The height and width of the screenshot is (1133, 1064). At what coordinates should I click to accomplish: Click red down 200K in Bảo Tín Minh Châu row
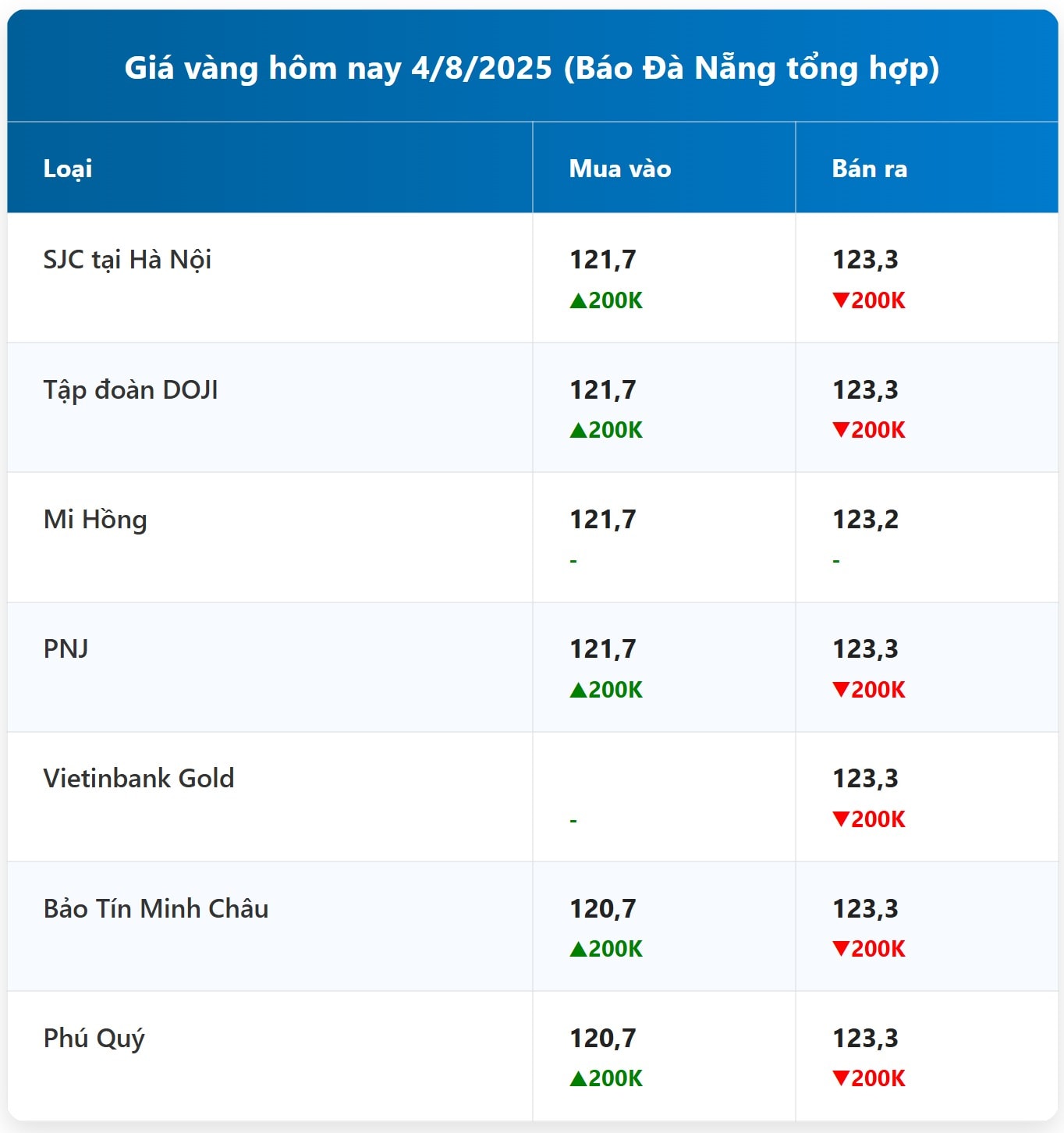(869, 949)
